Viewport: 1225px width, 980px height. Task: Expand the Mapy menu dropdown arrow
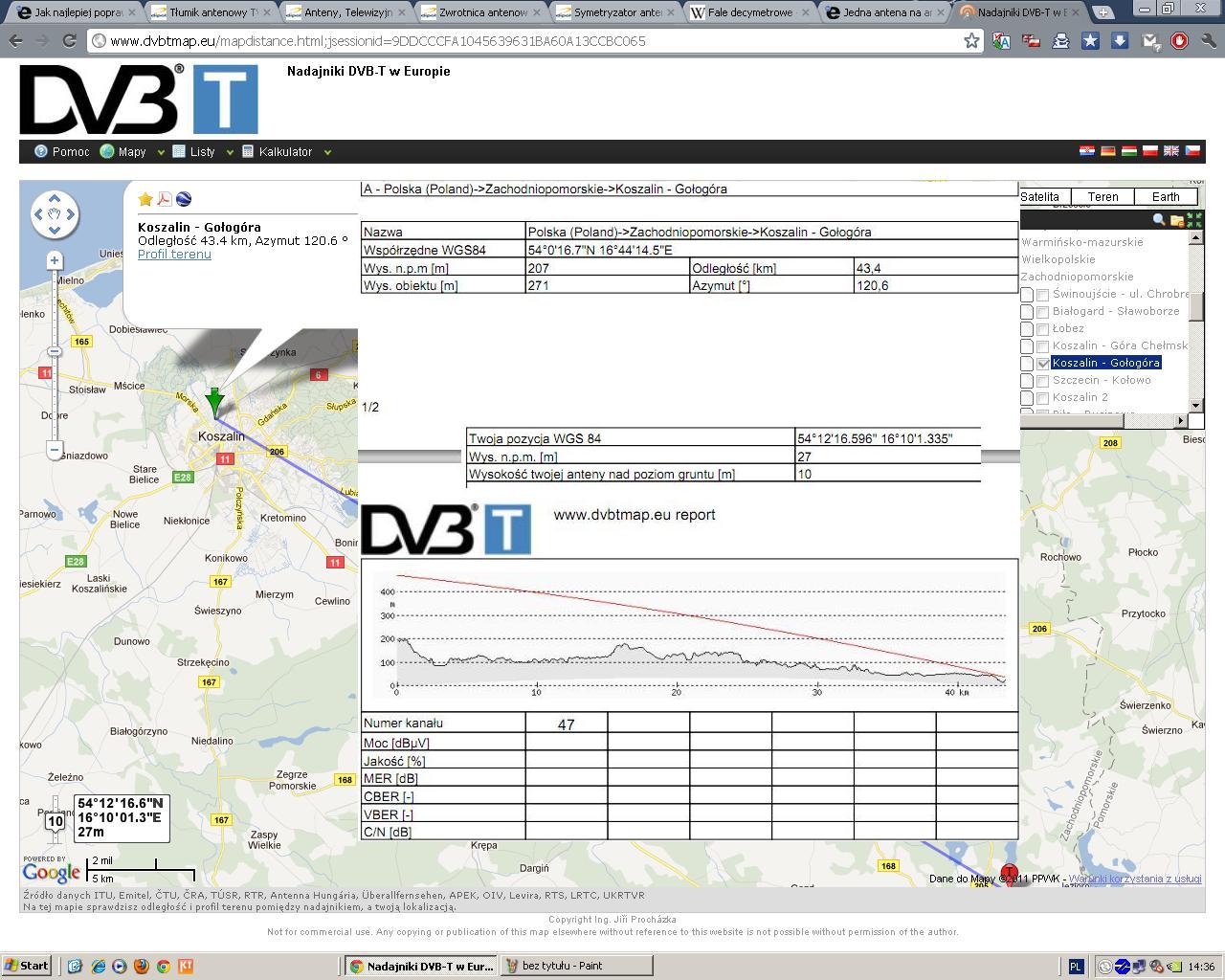pyautogui.click(x=161, y=152)
